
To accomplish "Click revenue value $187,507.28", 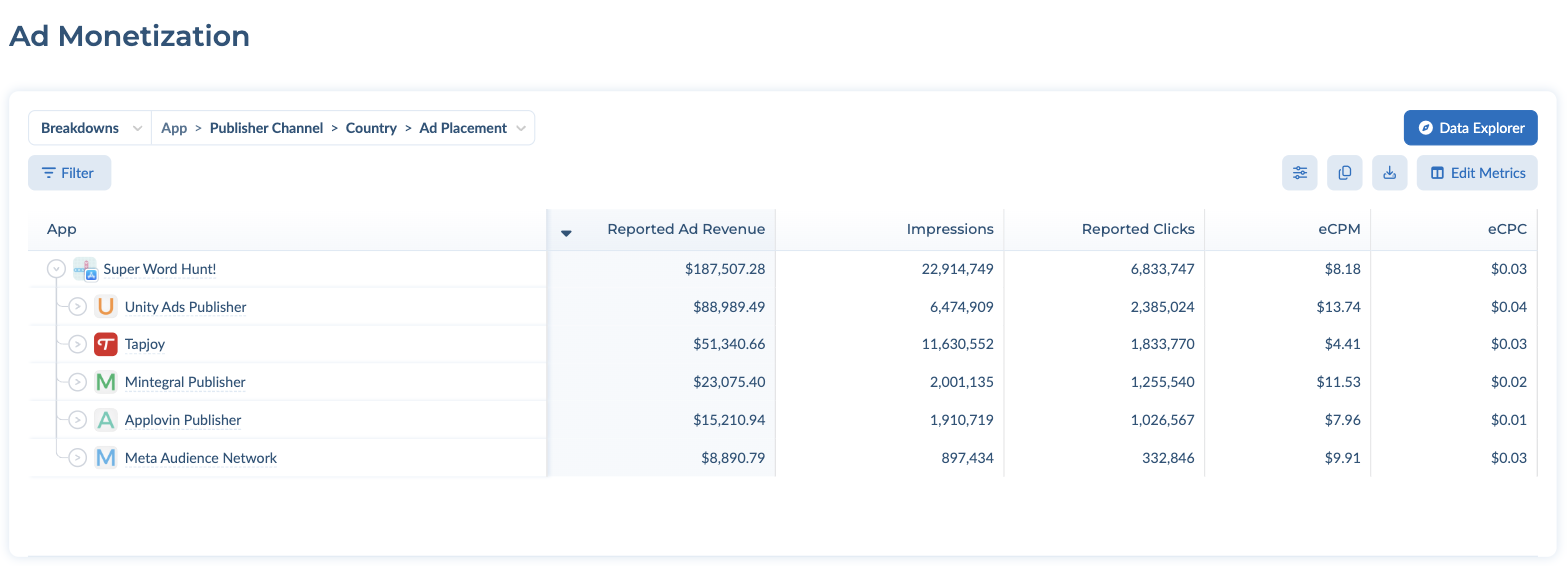I will coord(725,269).
